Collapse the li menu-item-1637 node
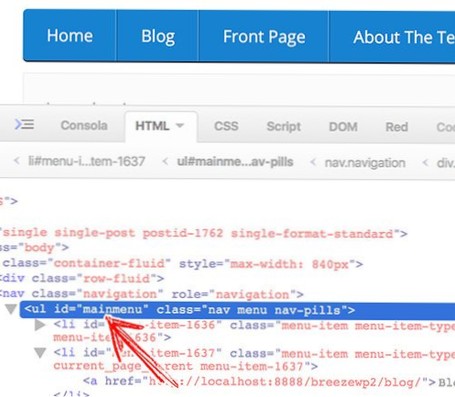 40,353
